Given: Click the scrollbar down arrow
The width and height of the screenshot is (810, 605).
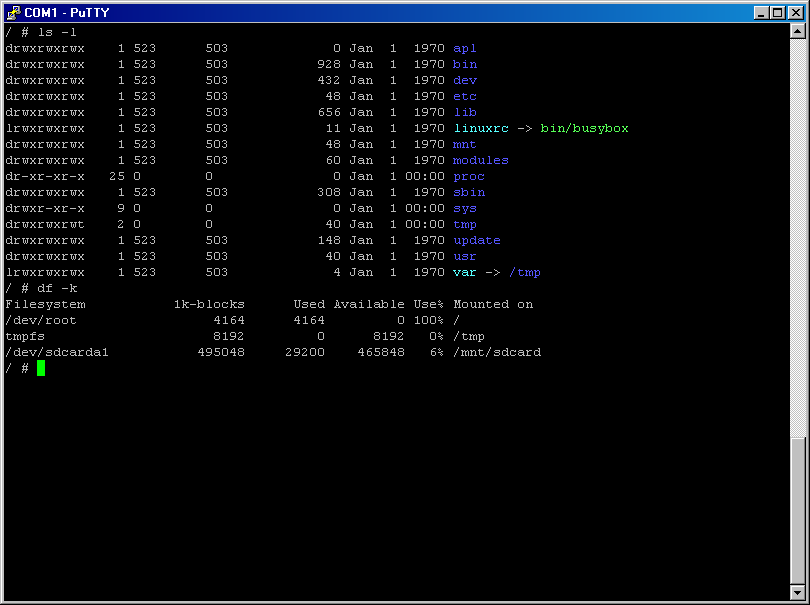Looking at the screenshot, I should 798,592.
